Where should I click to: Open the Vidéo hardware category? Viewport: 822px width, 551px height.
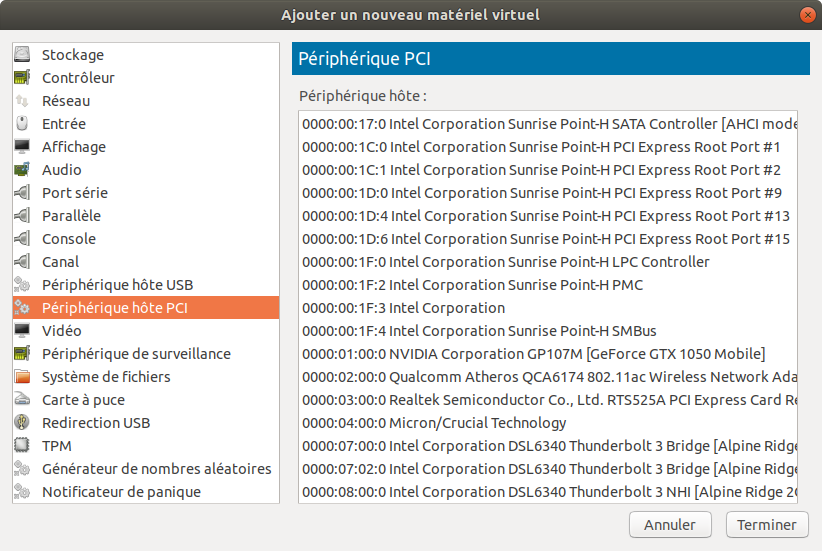tap(61, 331)
